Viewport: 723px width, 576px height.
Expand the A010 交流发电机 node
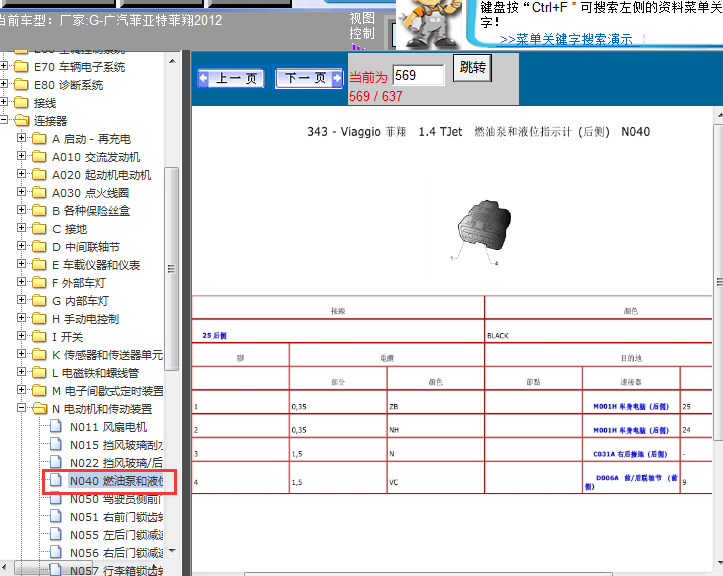(x=21, y=156)
